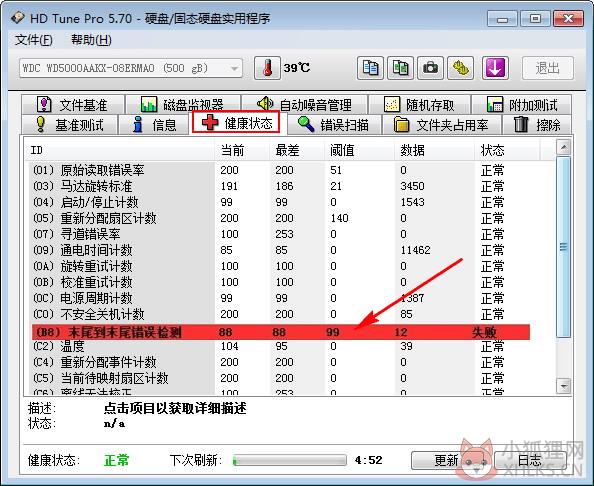
Task: Switch to the 自动噪音管理 tab
Action: (305, 104)
